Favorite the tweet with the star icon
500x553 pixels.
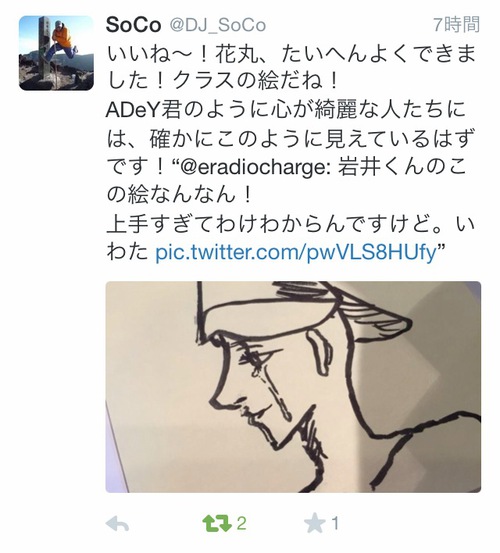[x=314, y=523]
